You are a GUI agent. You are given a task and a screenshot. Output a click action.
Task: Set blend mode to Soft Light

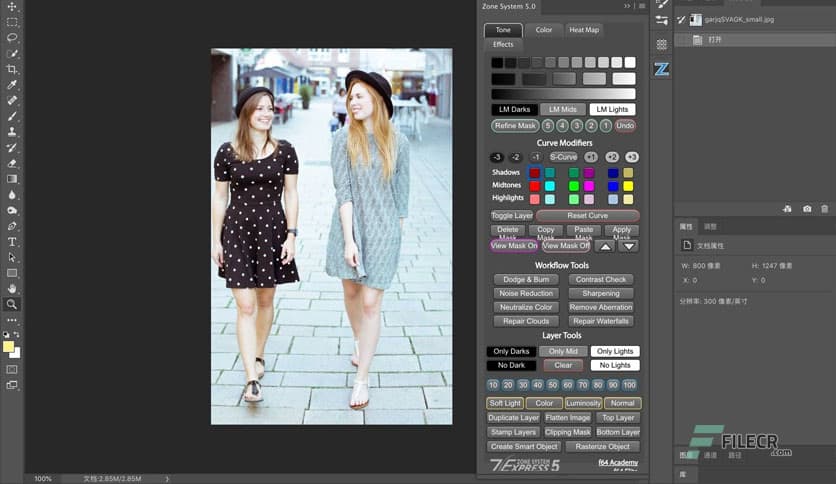505,404
